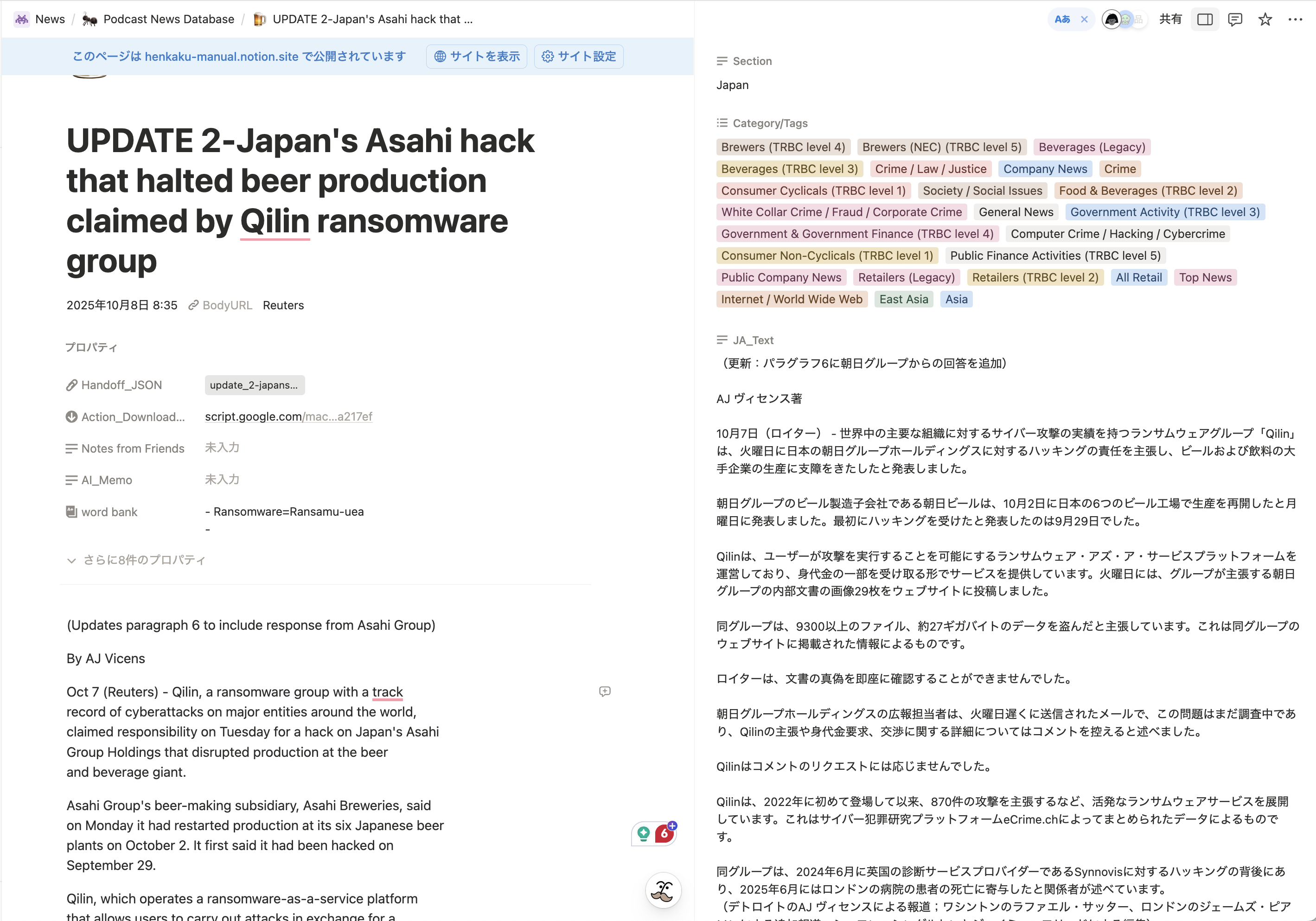Image resolution: width=1316 pixels, height=921 pixels.
Task: Close the translation language badge
Action: (1084, 19)
